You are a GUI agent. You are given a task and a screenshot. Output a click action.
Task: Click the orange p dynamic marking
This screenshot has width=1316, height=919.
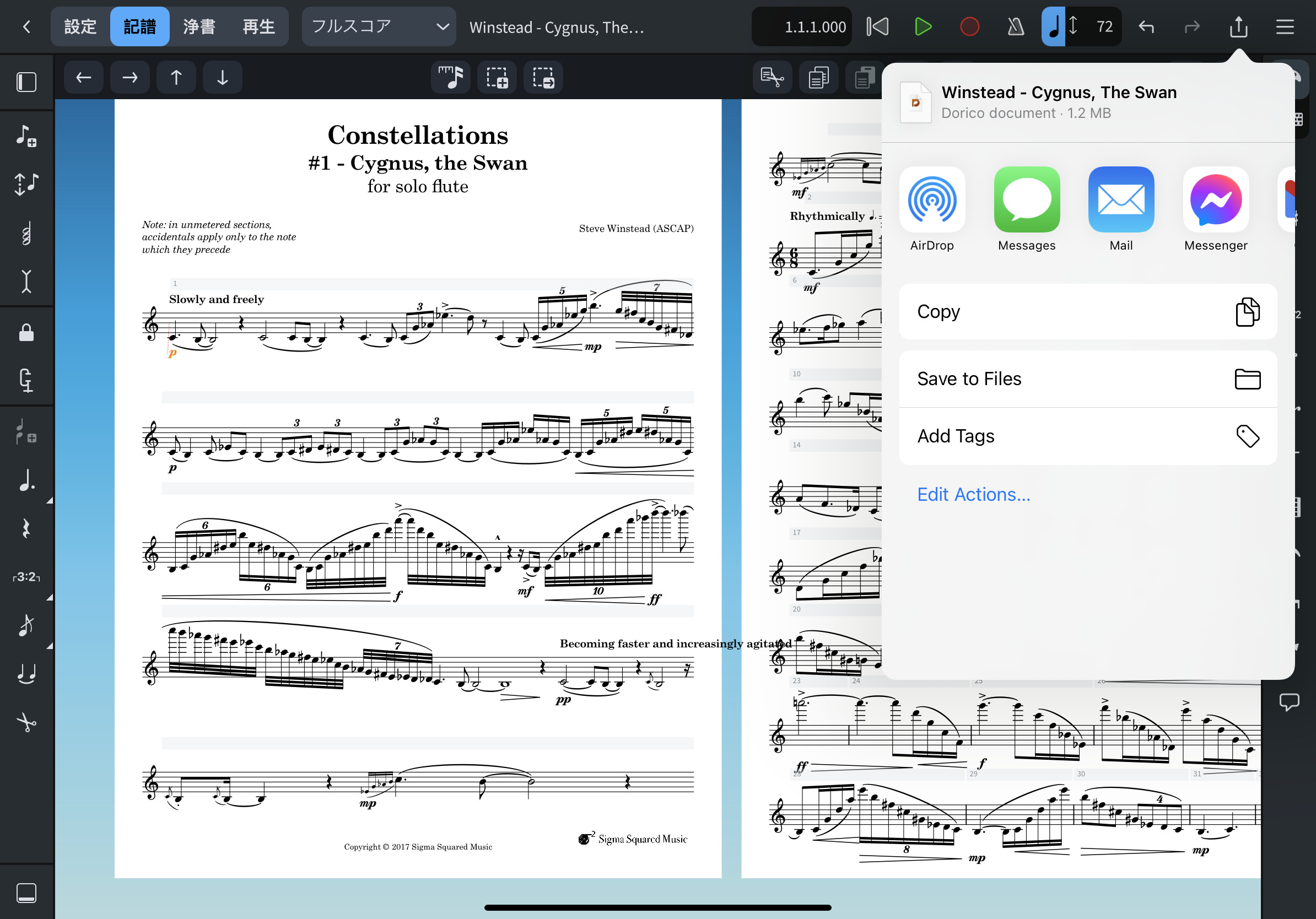click(172, 353)
